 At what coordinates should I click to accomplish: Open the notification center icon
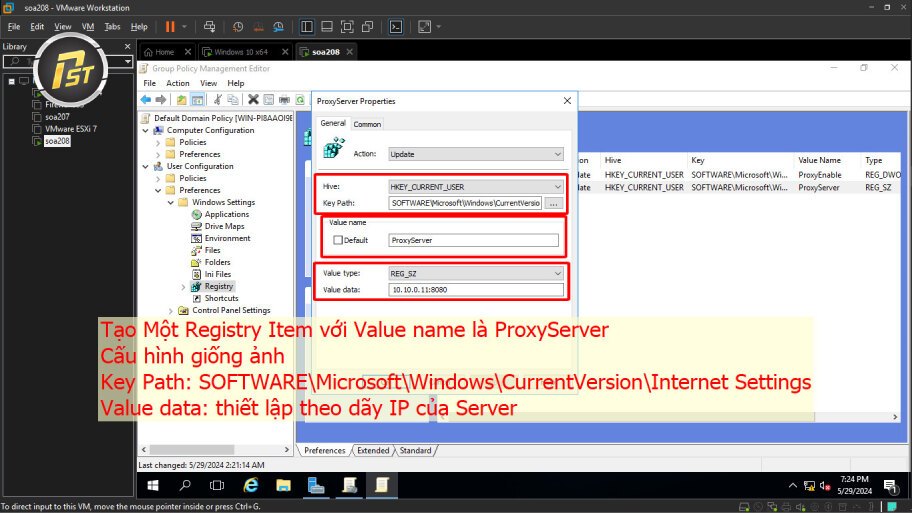(x=890, y=486)
